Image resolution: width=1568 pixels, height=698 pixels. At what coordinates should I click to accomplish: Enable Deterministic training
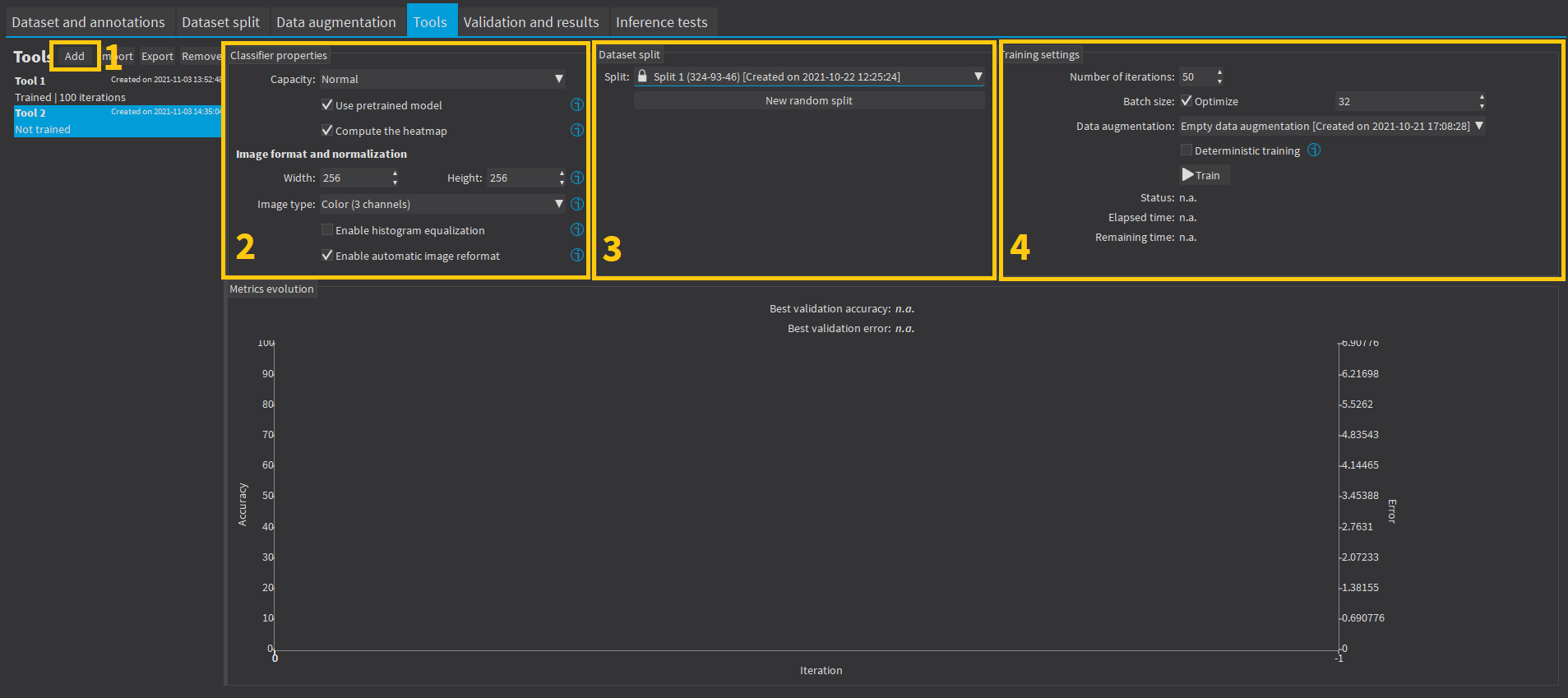(1186, 150)
